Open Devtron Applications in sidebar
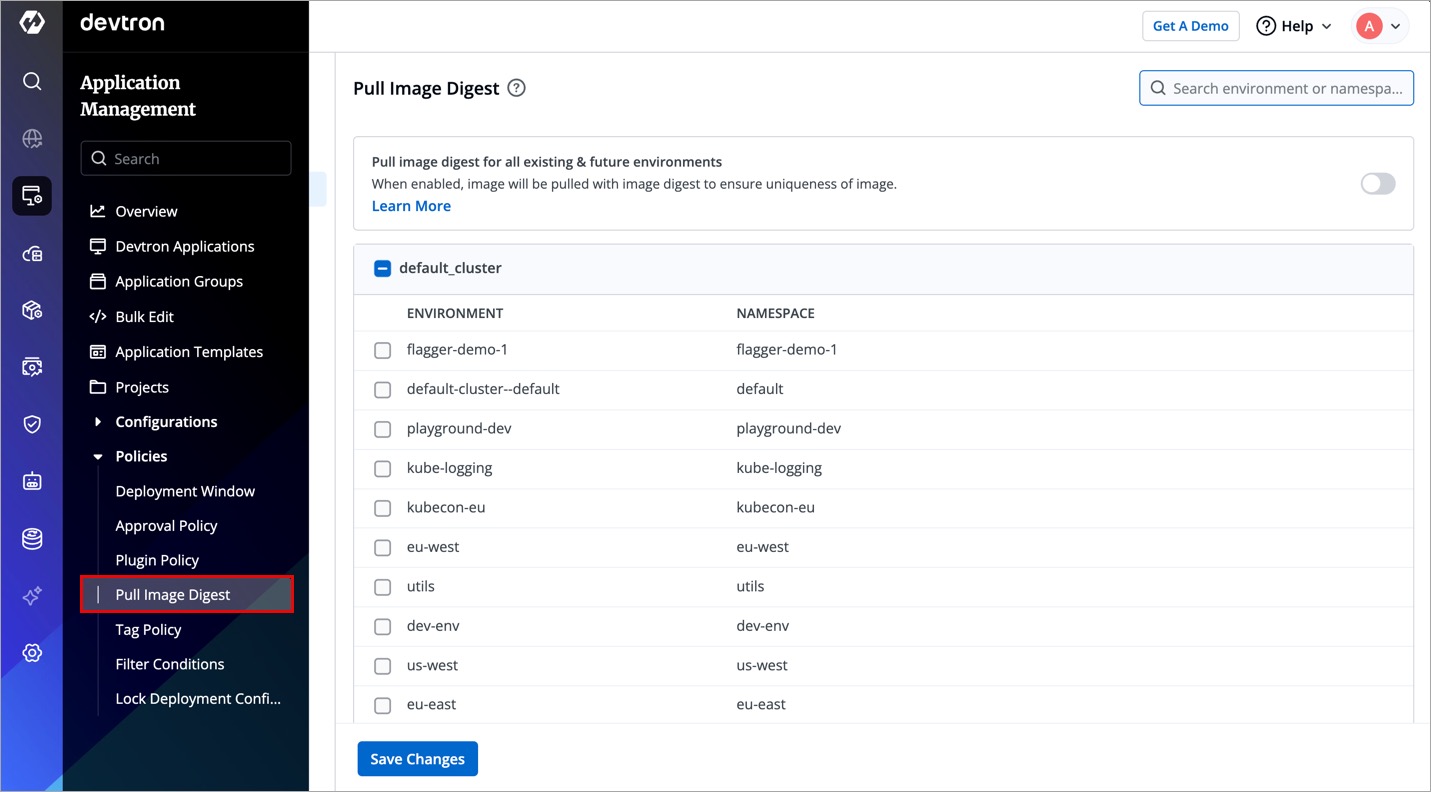 point(184,246)
